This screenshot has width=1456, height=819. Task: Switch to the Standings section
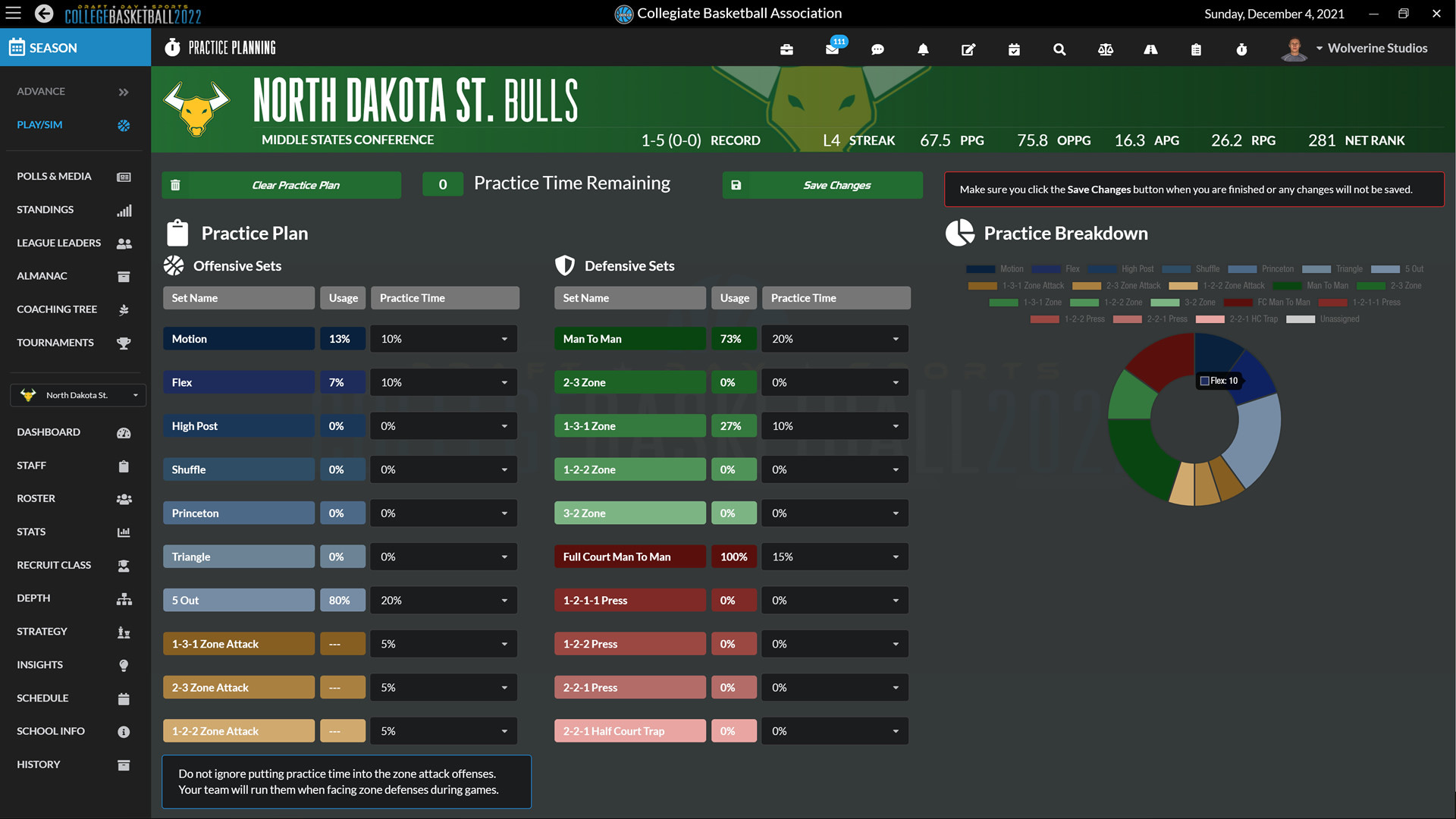45,209
